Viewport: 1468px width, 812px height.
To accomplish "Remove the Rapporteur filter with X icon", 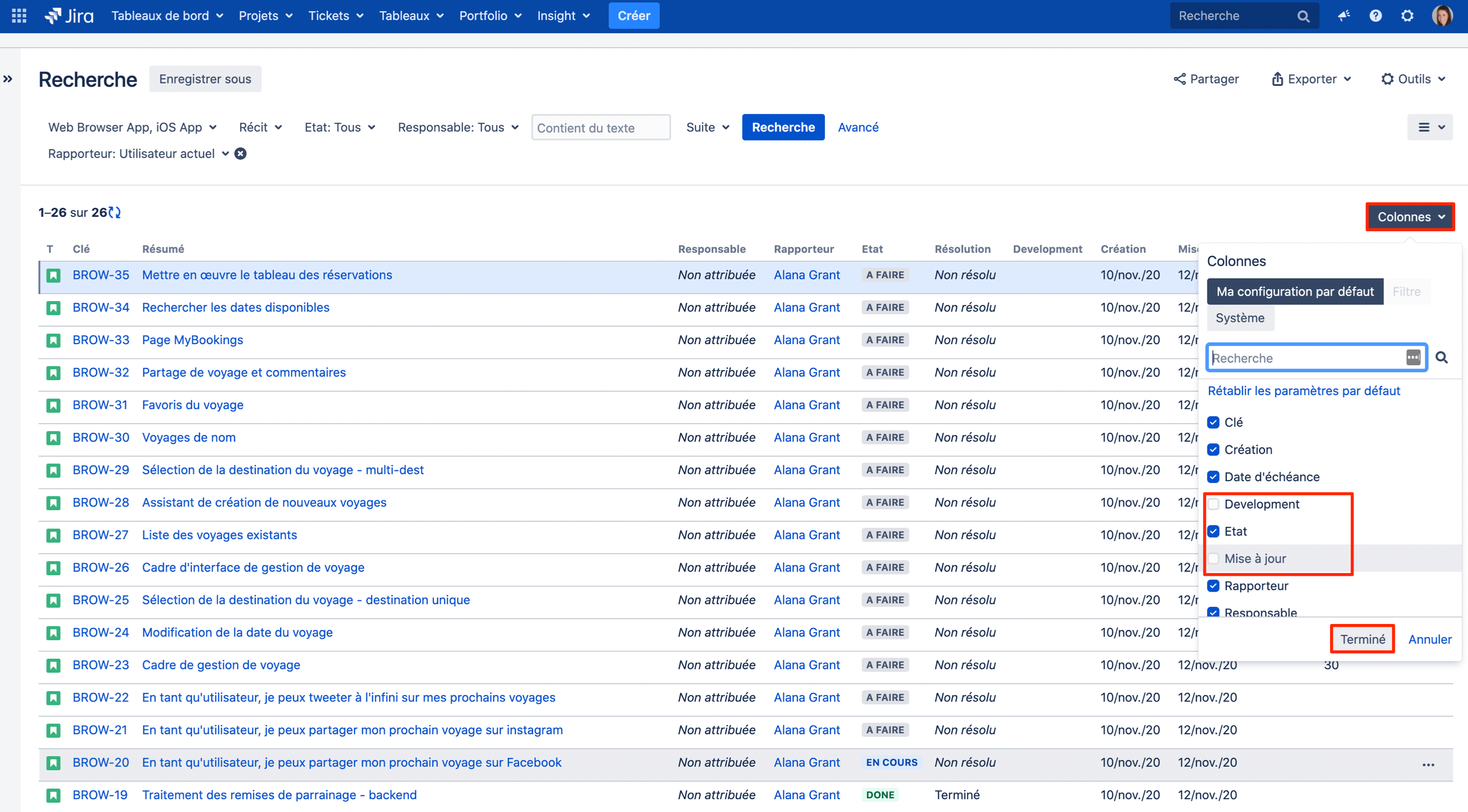I will [x=241, y=153].
